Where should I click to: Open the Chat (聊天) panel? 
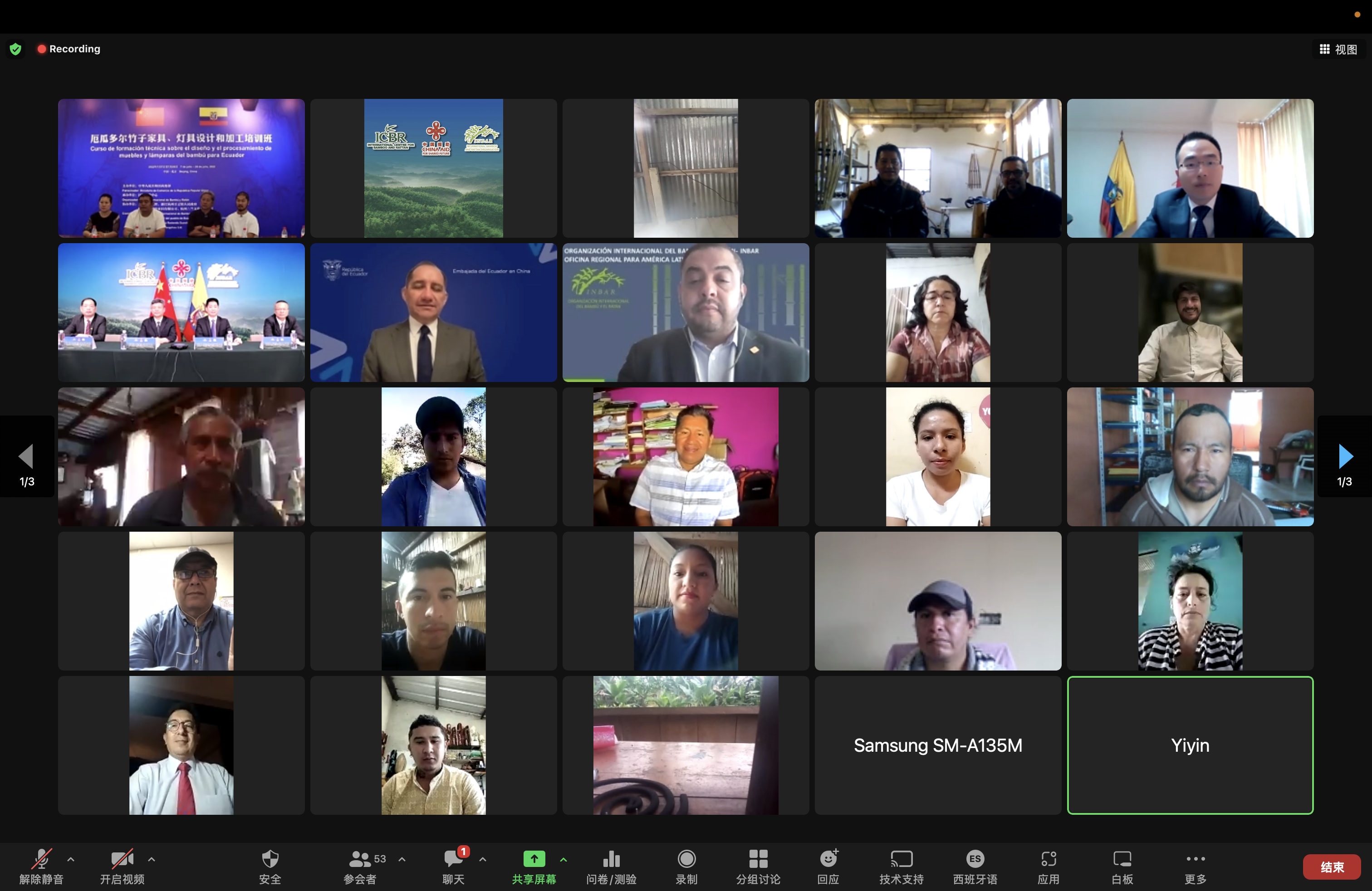(x=453, y=859)
